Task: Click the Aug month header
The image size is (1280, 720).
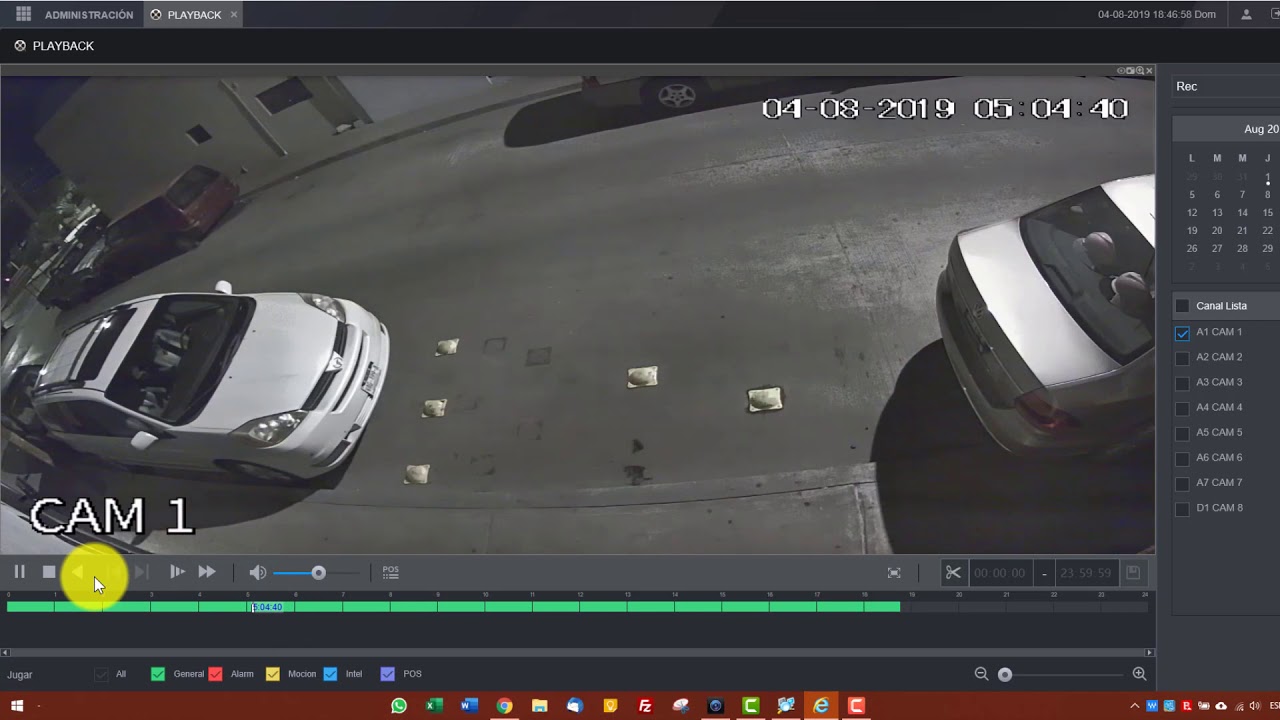Action: pos(1260,129)
